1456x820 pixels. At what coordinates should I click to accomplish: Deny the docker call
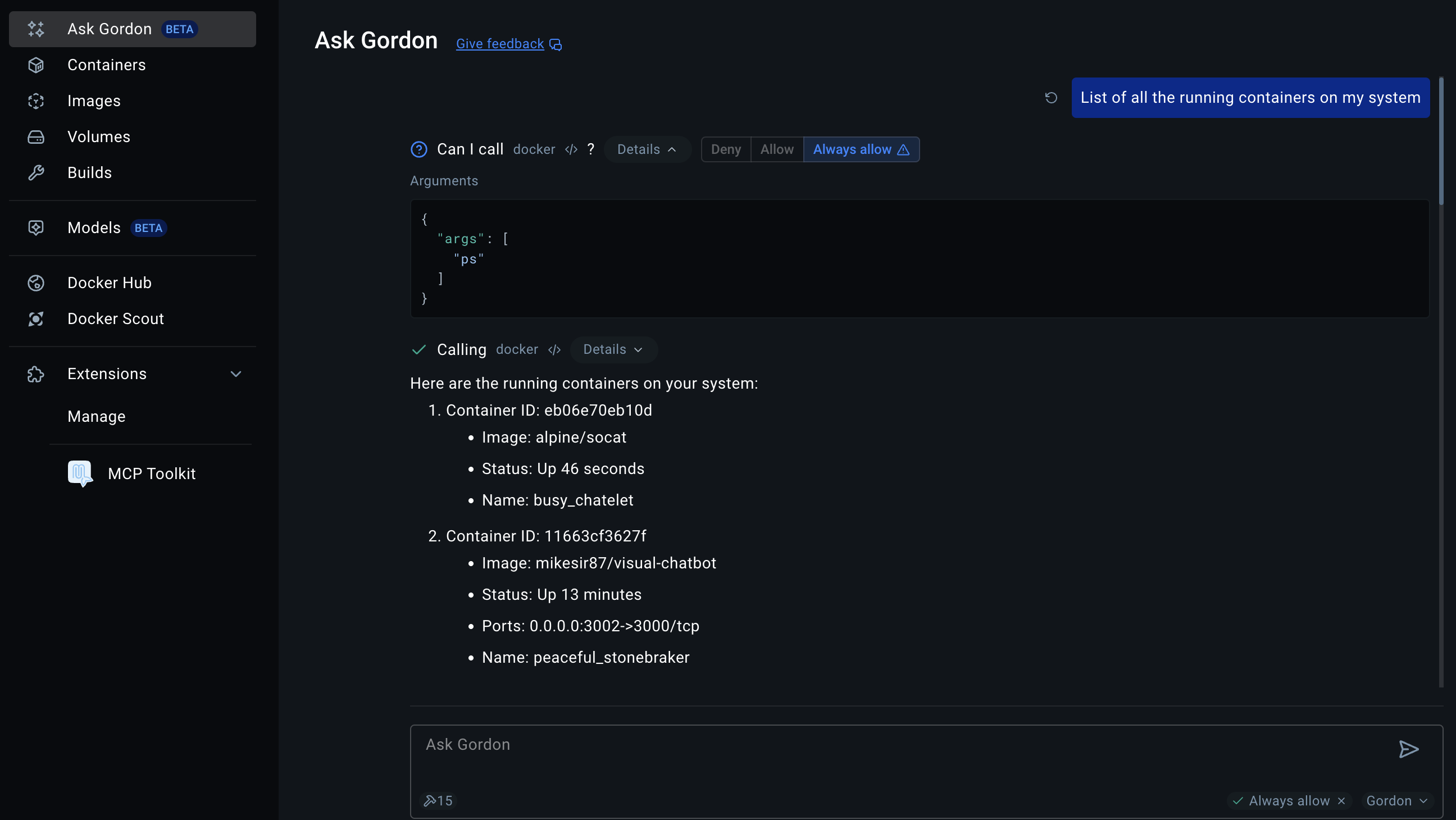(x=726, y=149)
